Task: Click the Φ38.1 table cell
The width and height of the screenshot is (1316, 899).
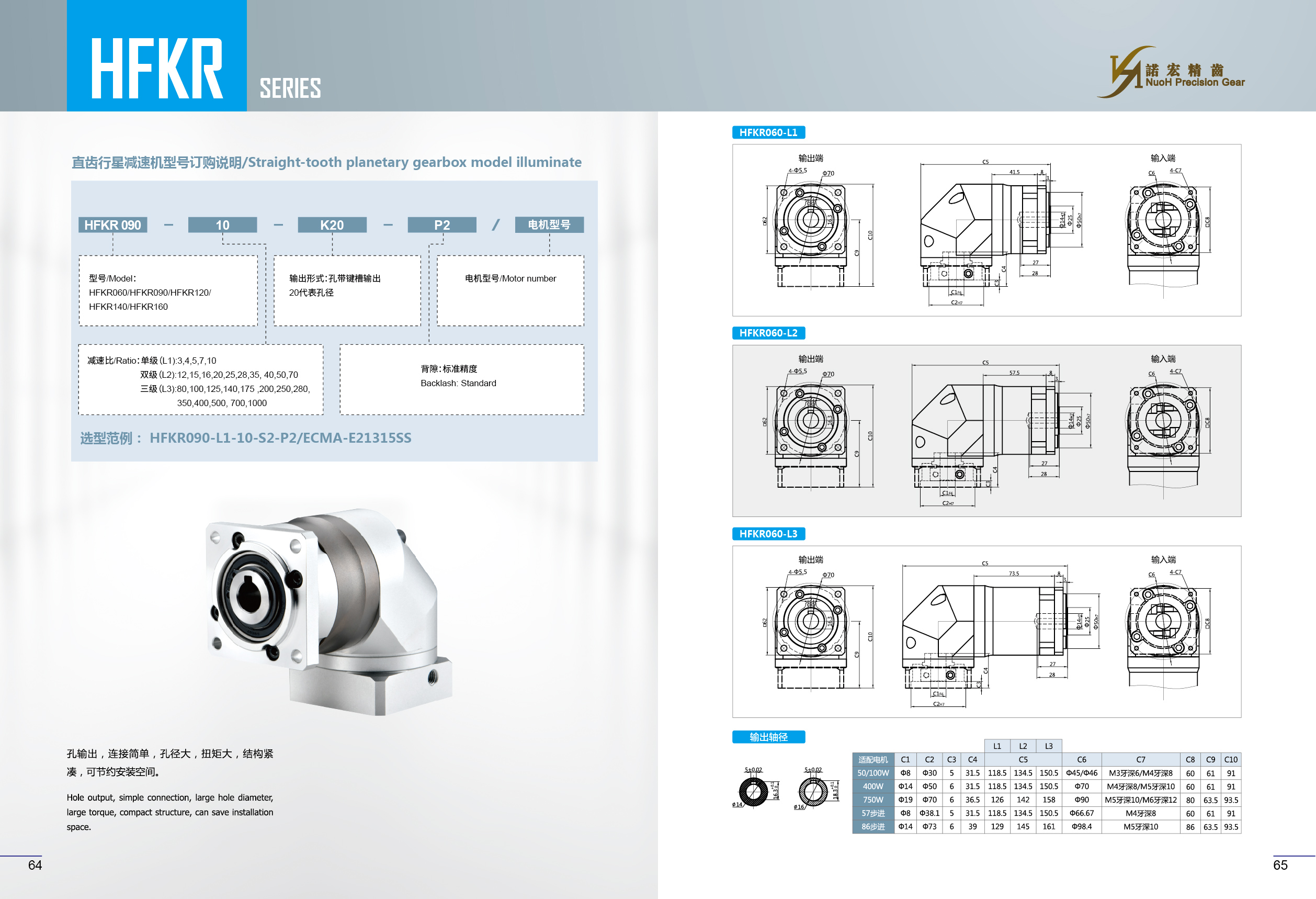Action: [929, 814]
